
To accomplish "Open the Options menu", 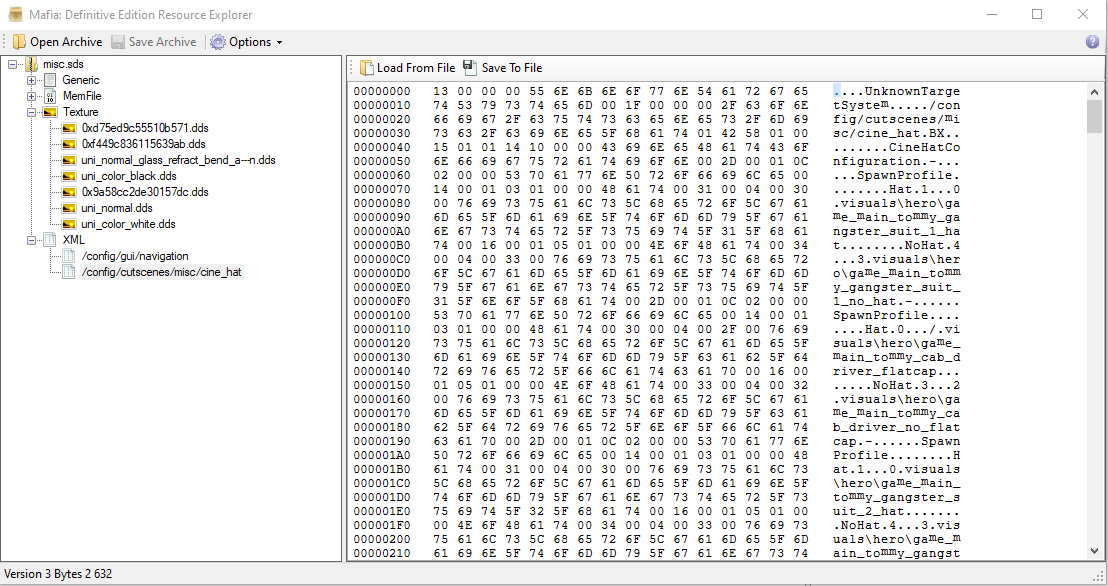I will (x=247, y=42).
